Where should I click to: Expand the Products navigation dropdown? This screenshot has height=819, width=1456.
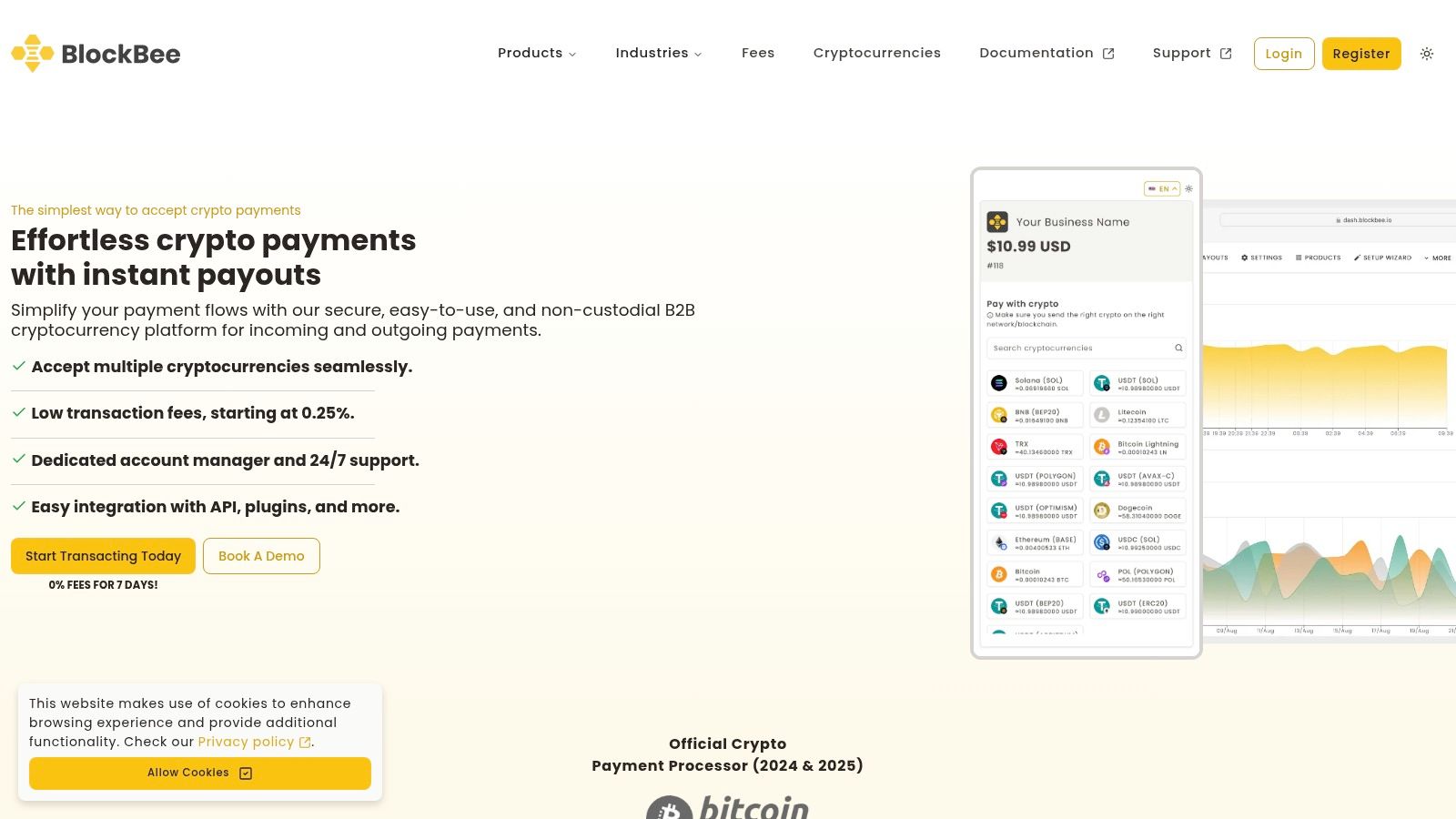click(536, 53)
